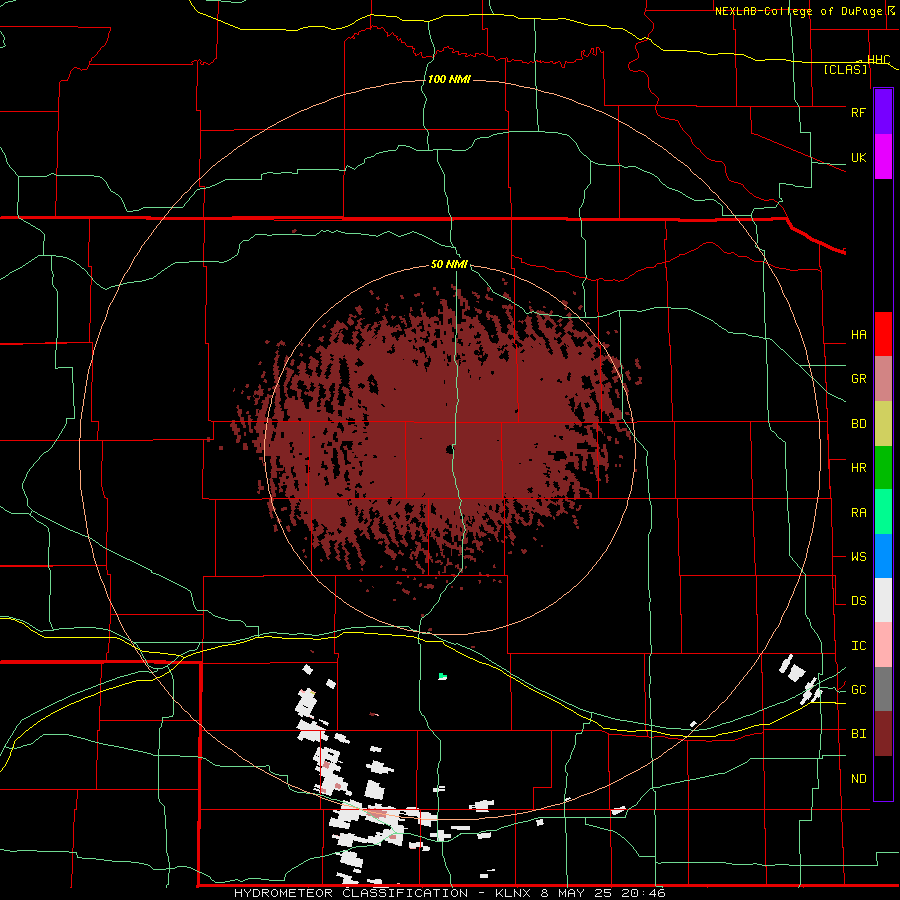The height and width of the screenshot is (900, 900).
Task: Click the black radar site dot at center
Action: click(x=450, y=449)
